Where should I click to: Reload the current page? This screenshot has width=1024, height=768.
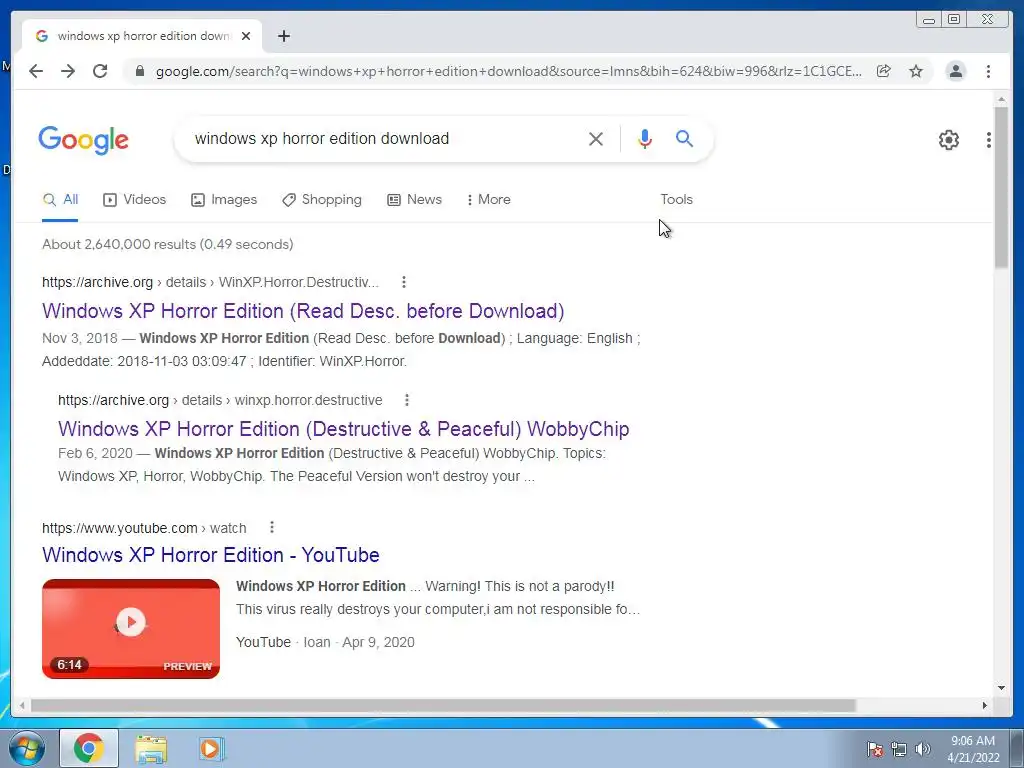click(x=100, y=71)
